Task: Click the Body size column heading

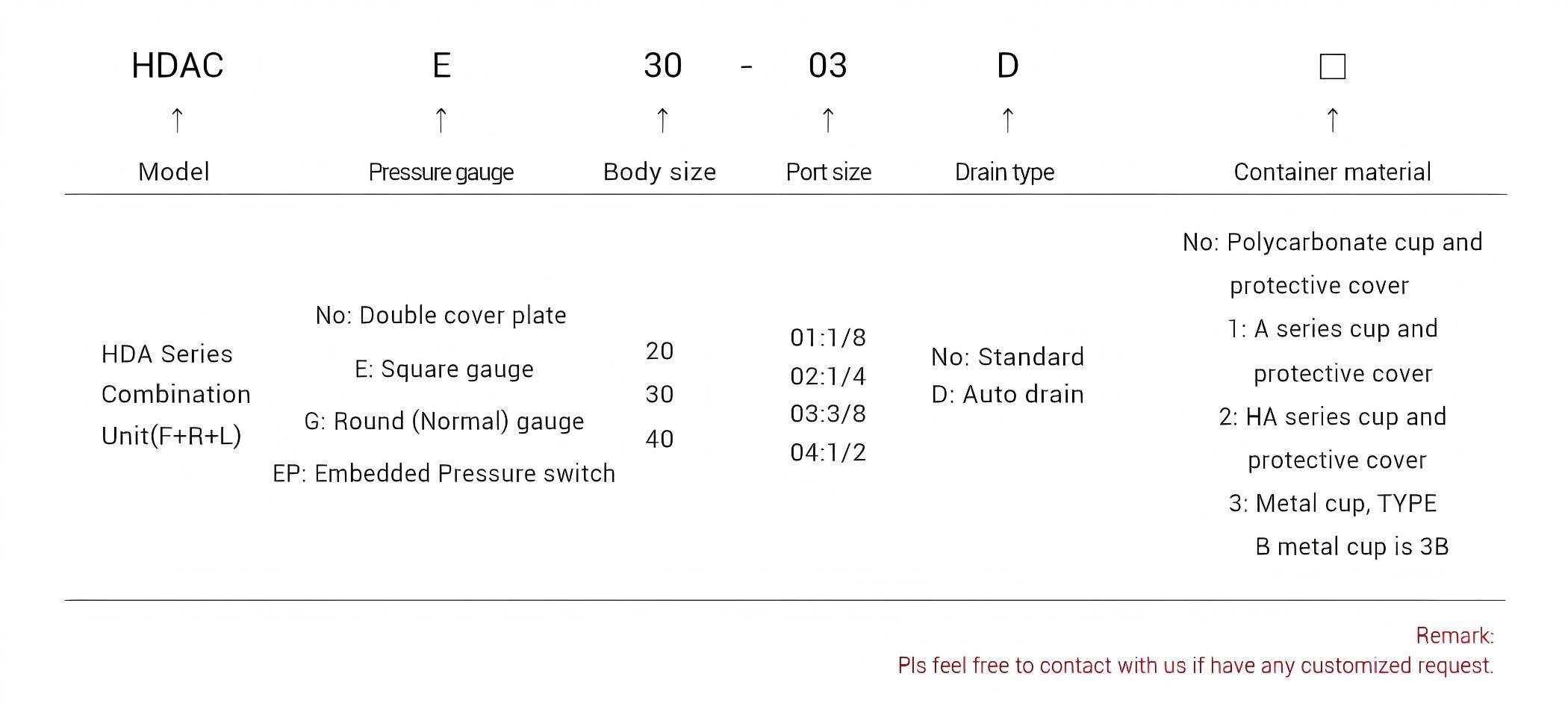Action: 659,172
